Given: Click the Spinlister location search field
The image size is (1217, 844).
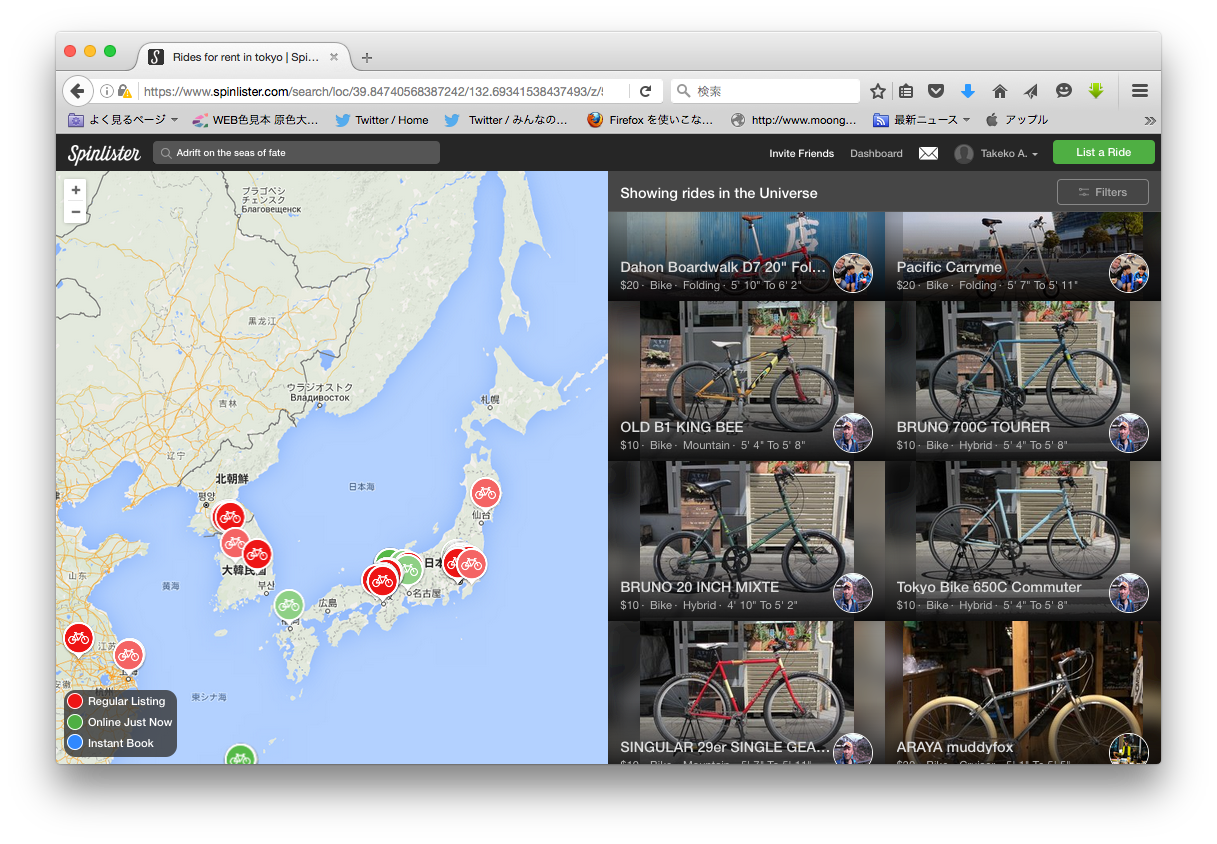Looking at the screenshot, I should click(x=296, y=152).
